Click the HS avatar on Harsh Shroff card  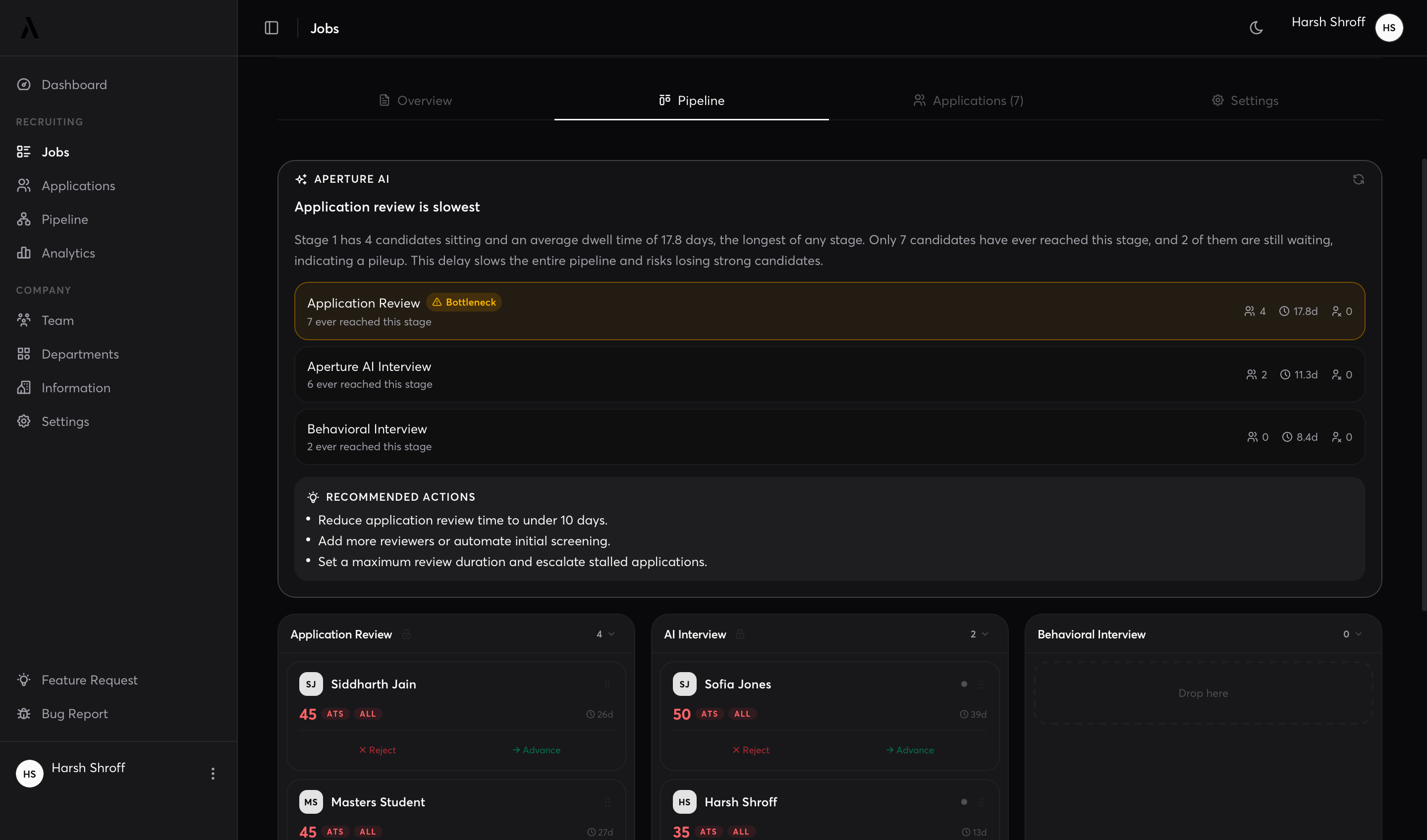[x=684, y=802]
